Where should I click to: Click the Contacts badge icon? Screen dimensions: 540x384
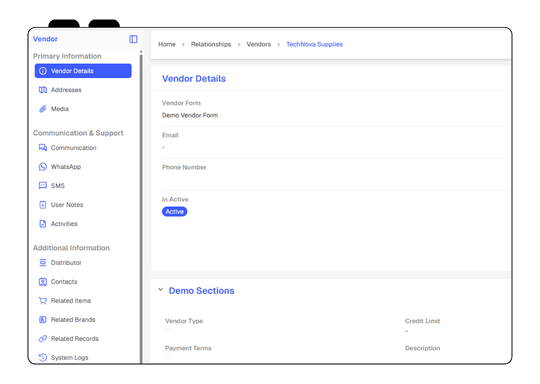43,282
